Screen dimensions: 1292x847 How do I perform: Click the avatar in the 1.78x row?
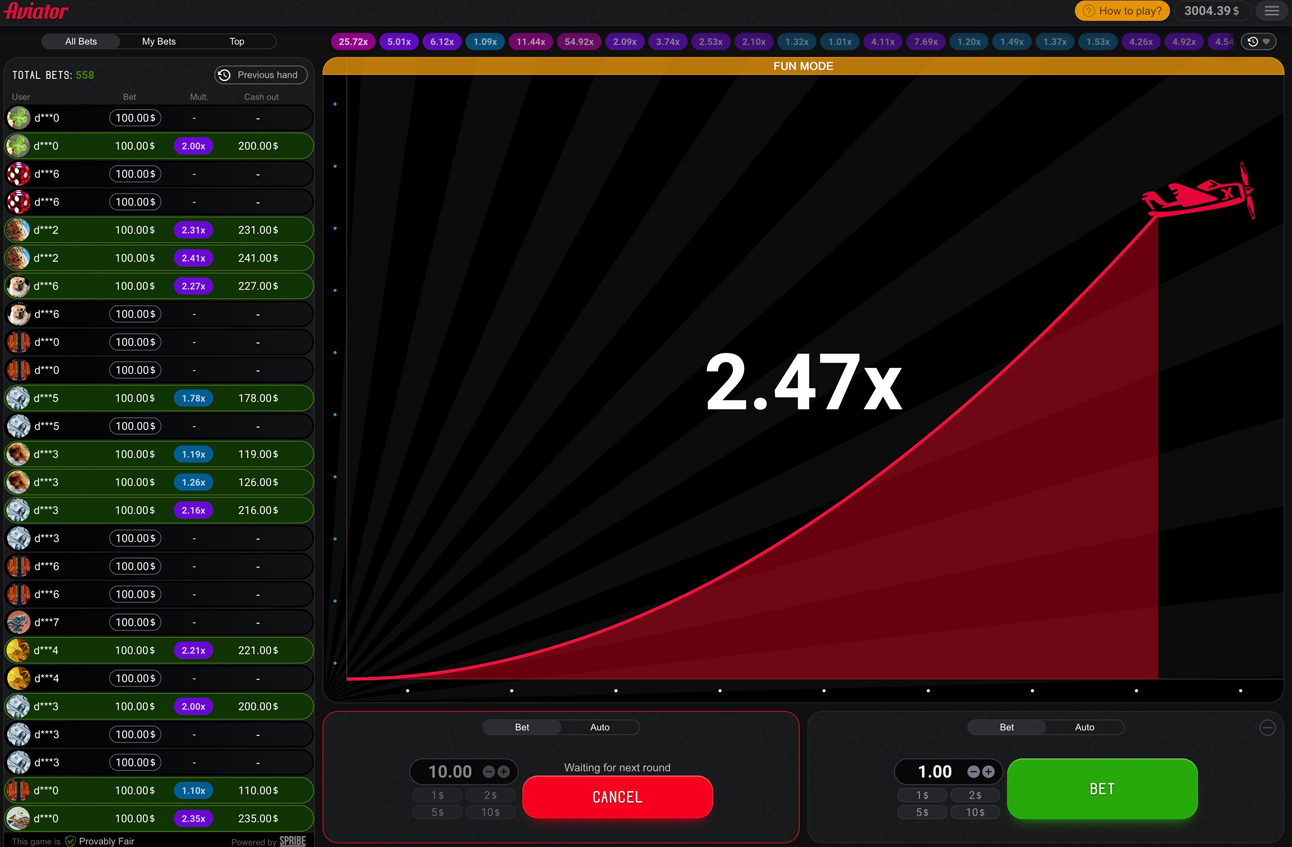(x=18, y=398)
